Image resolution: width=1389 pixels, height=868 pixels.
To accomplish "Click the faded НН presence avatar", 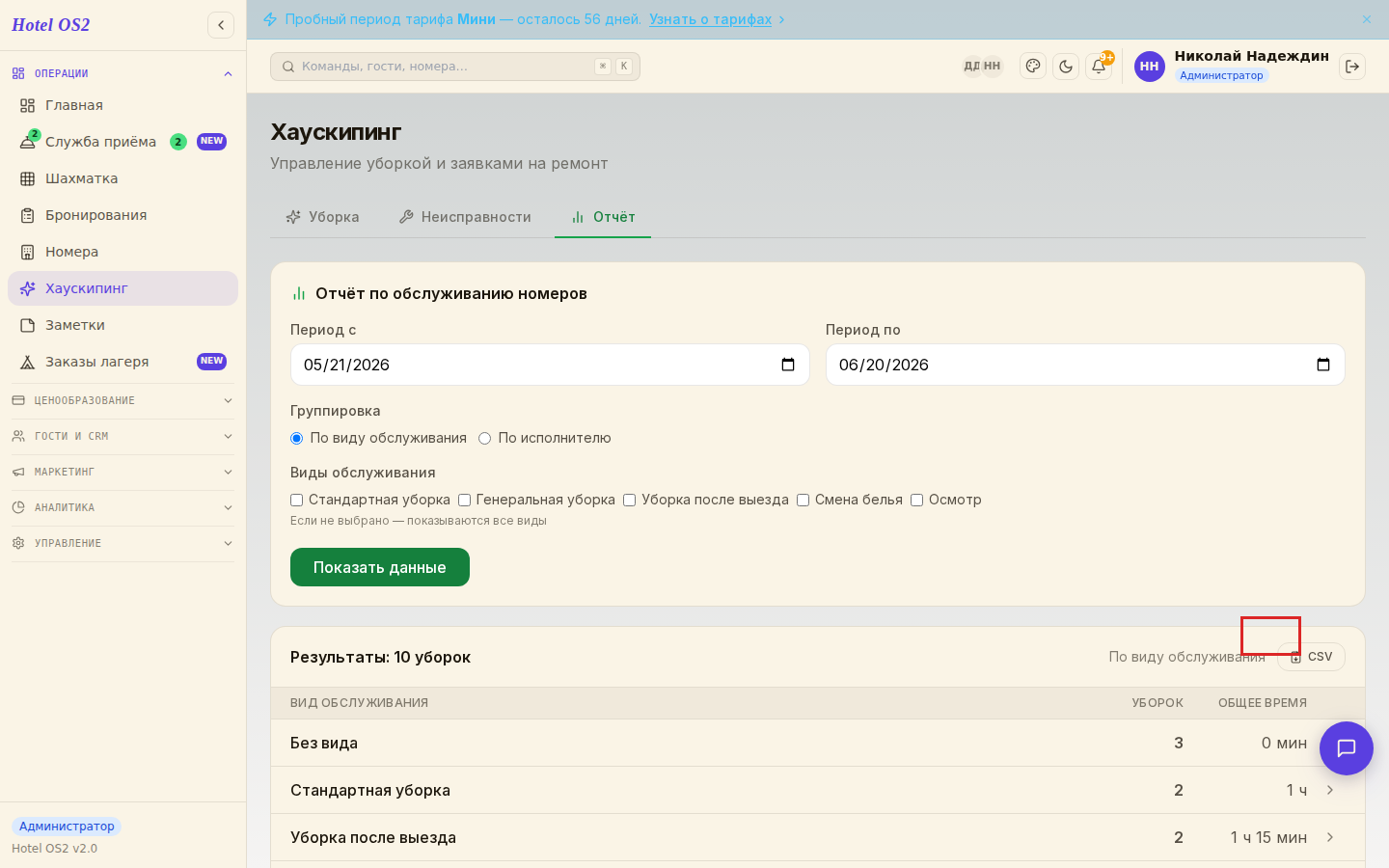I will tap(993, 67).
